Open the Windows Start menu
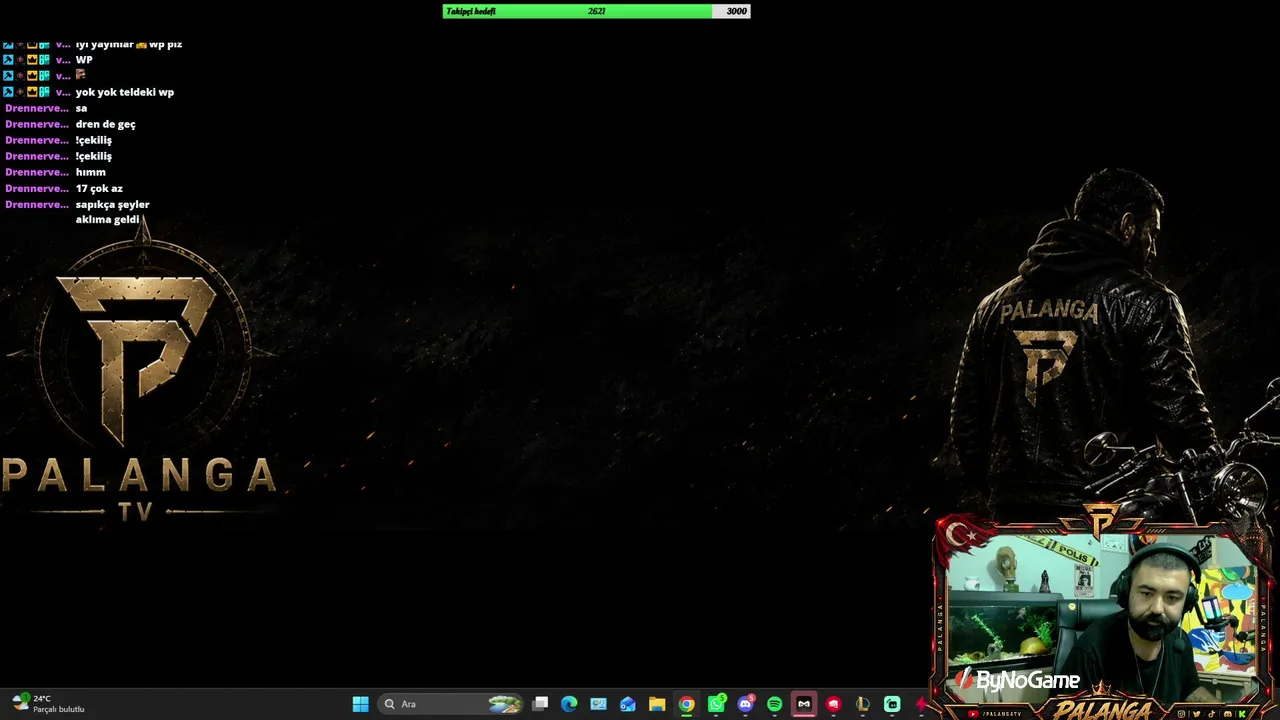 (x=360, y=704)
